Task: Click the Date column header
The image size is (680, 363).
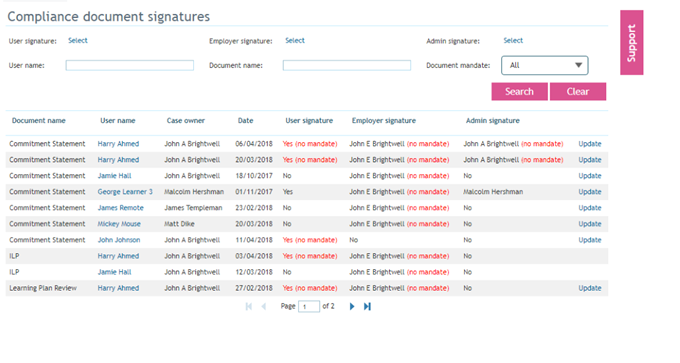Action: [245, 121]
